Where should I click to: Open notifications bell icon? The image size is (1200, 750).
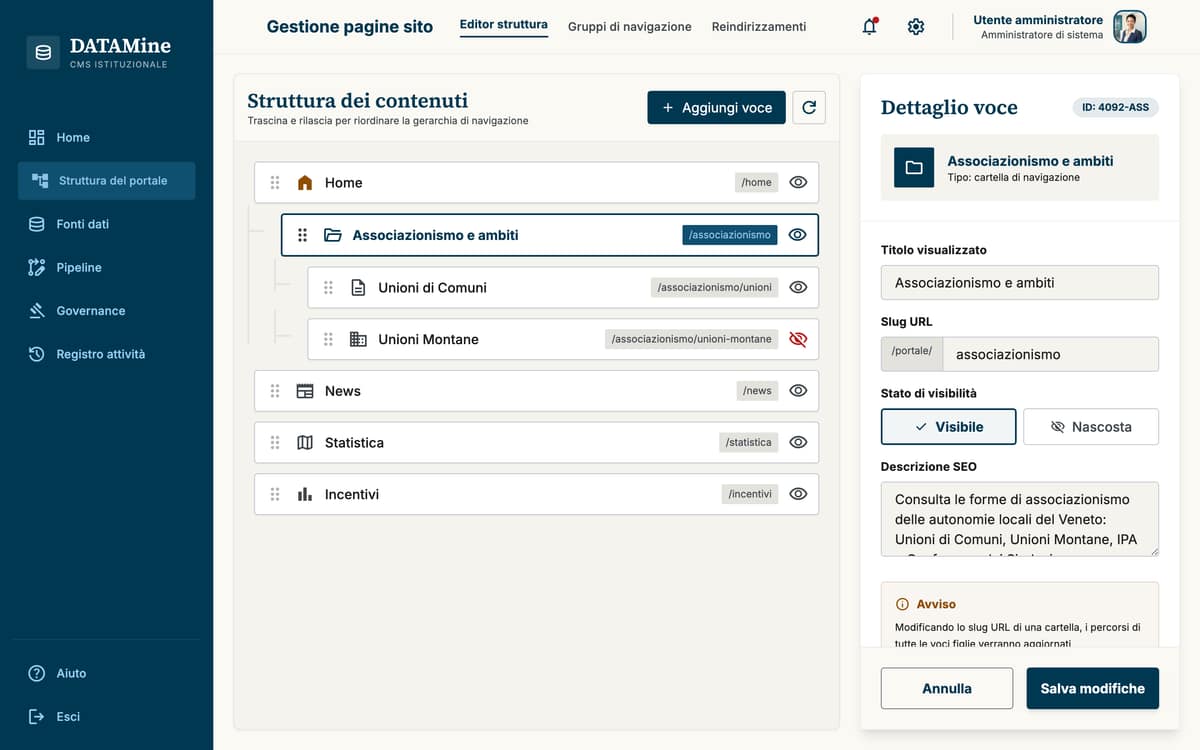point(870,27)
